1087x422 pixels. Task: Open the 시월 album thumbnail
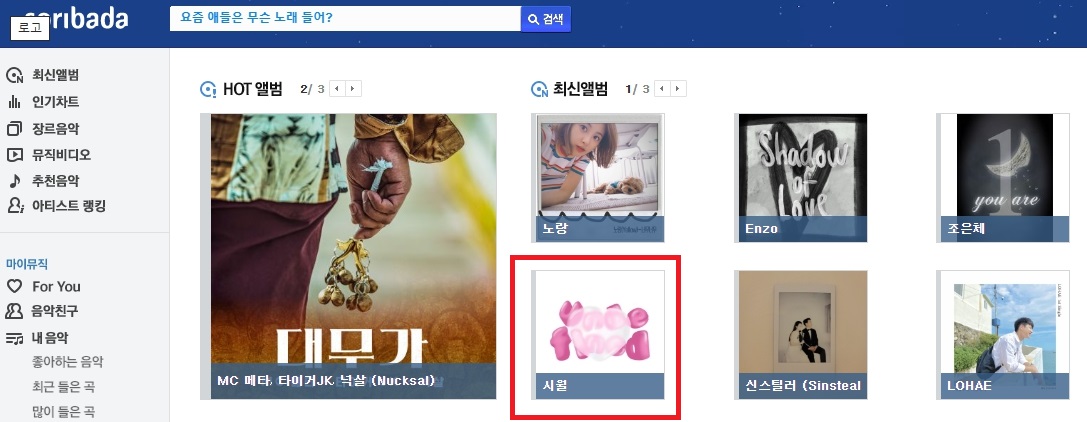point(600,335)
